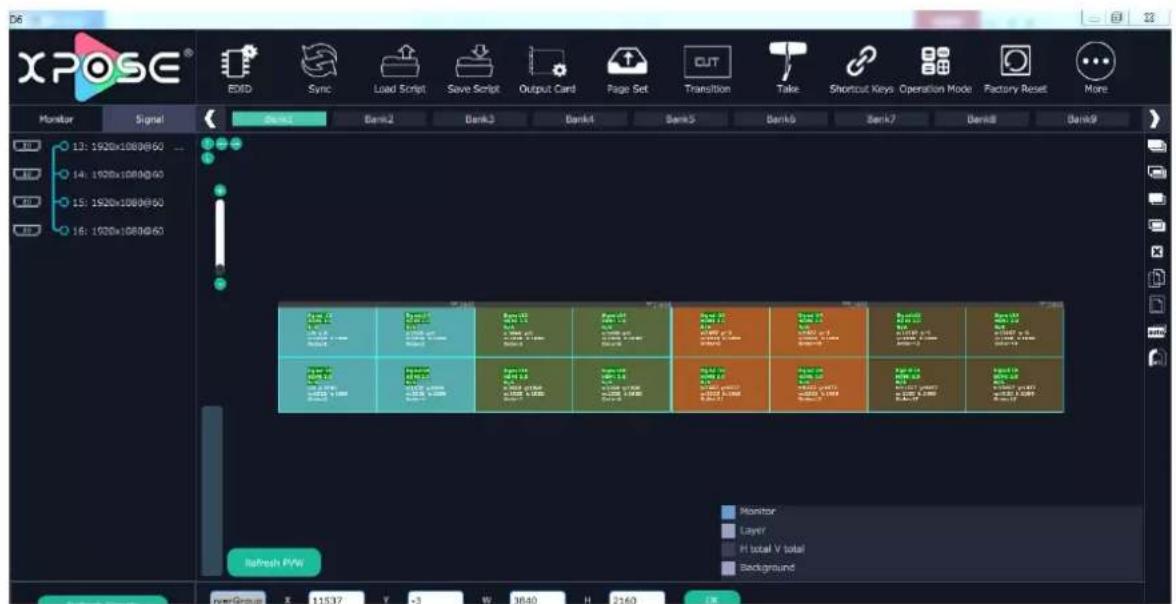Click the vertical zoom slider track
The width and height of the screenshot is (1176, 604).
(x=220, y=237)
